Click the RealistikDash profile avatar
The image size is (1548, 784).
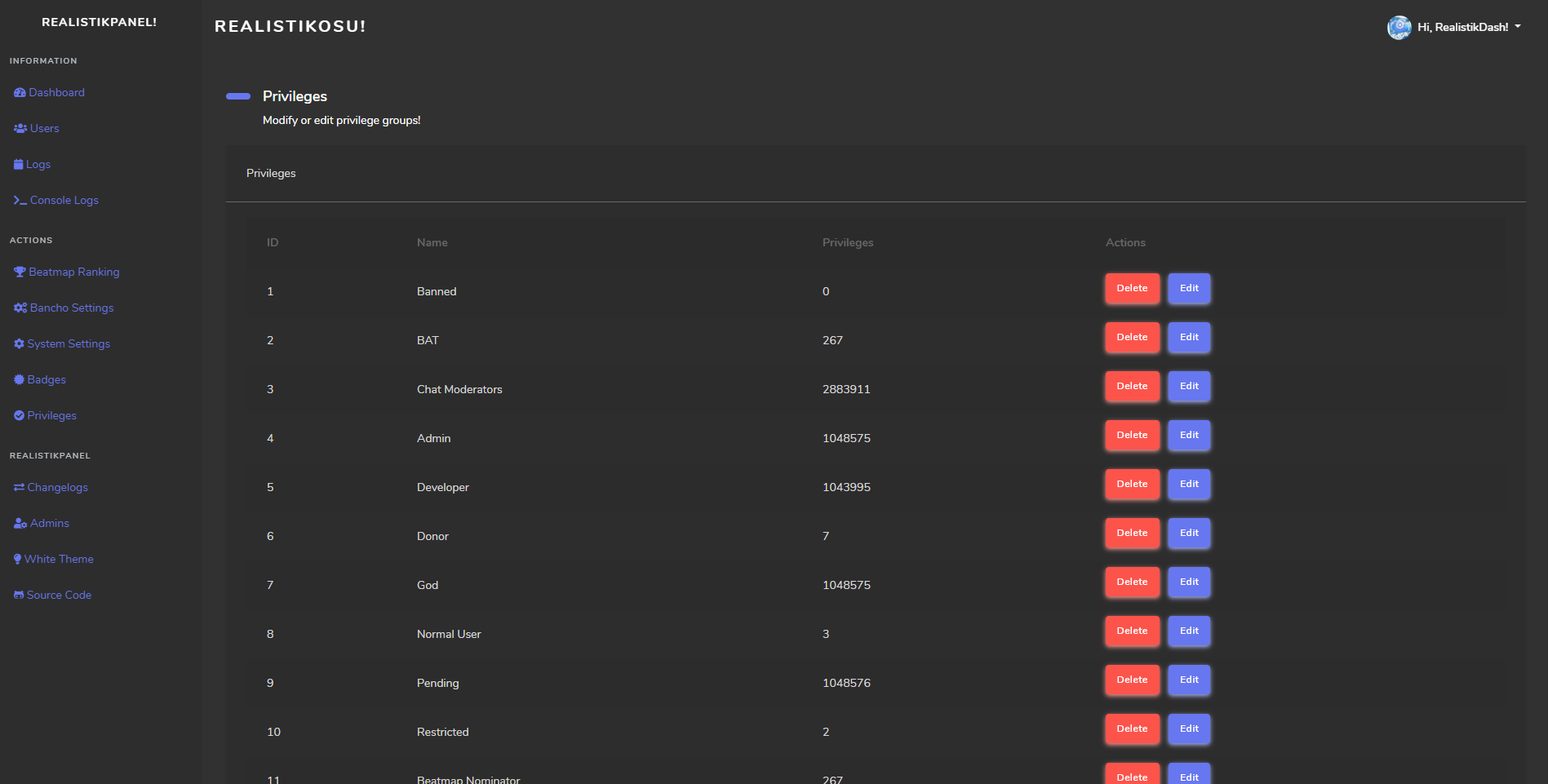click(x=1399, y=27)
